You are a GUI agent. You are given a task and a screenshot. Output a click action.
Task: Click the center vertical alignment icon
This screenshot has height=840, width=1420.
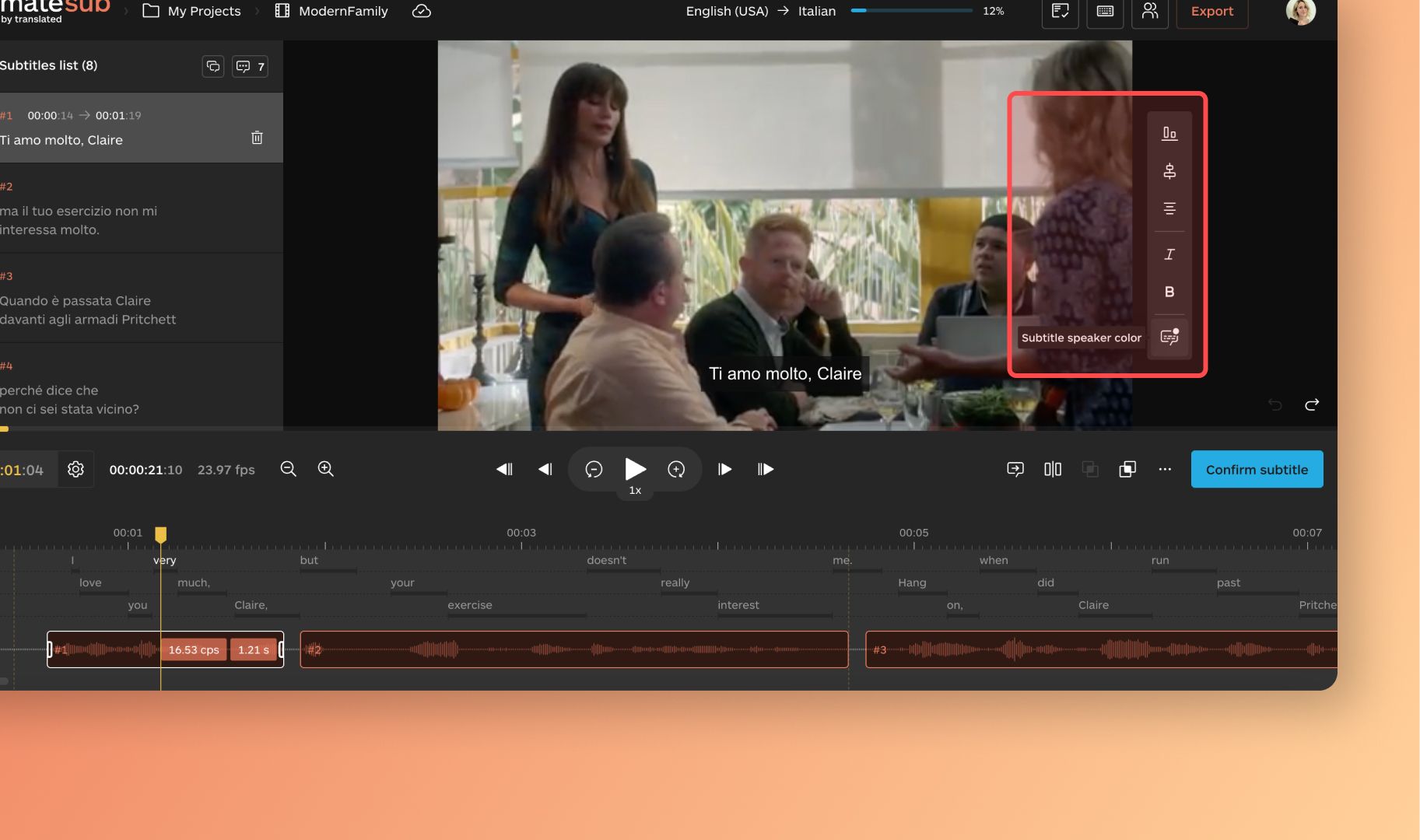(1169, 171)
